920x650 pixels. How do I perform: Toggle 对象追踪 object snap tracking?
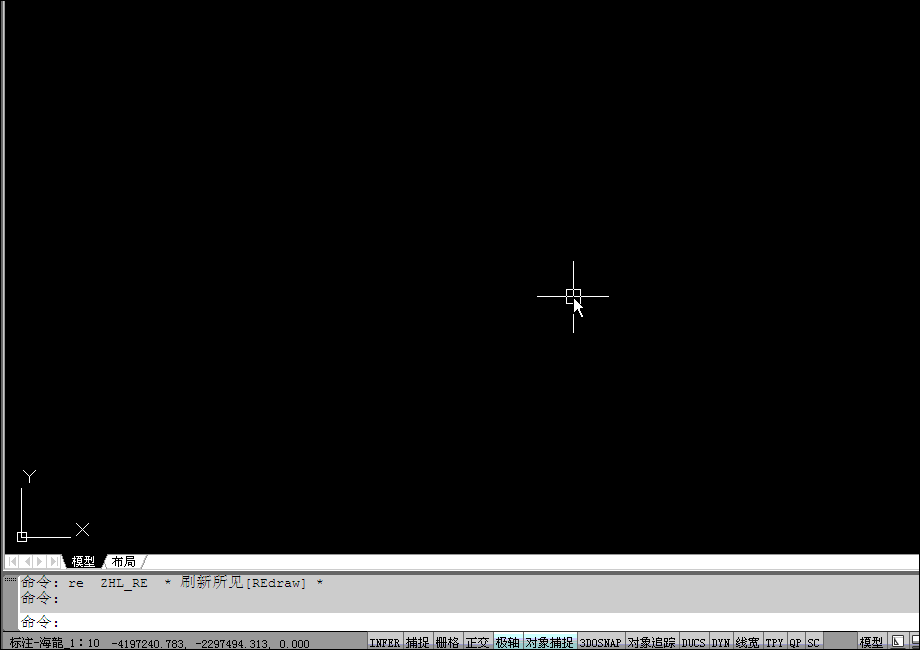pos(651,642)
